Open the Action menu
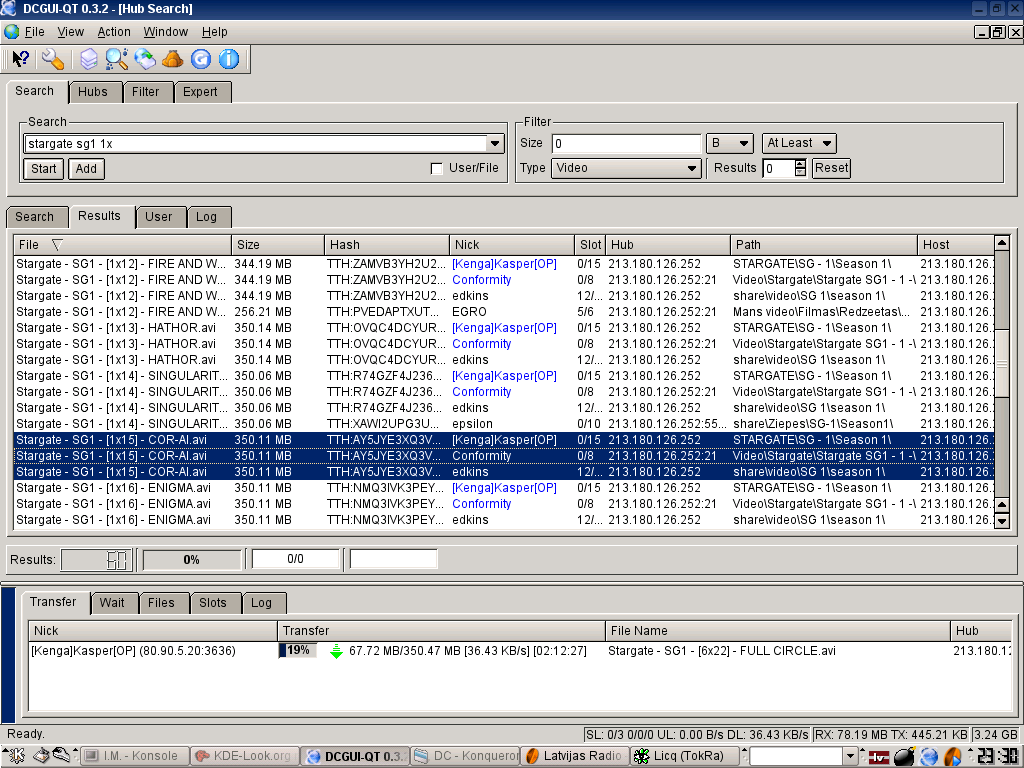Screen dimensions: 1024x768 114,31
